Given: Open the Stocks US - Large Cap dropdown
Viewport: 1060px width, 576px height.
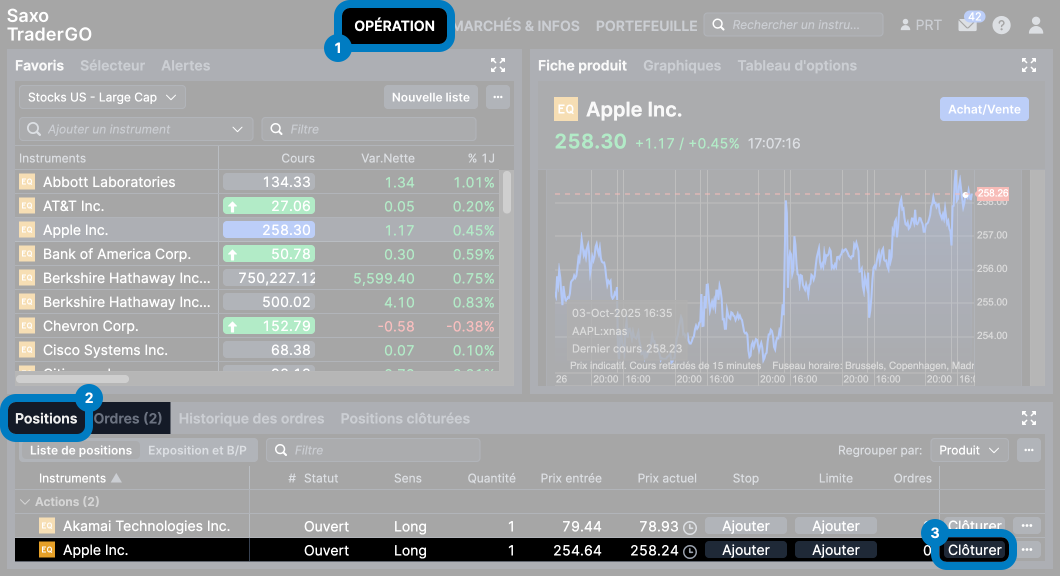Looking at the screenshot, I should click(x=102, y=97).
